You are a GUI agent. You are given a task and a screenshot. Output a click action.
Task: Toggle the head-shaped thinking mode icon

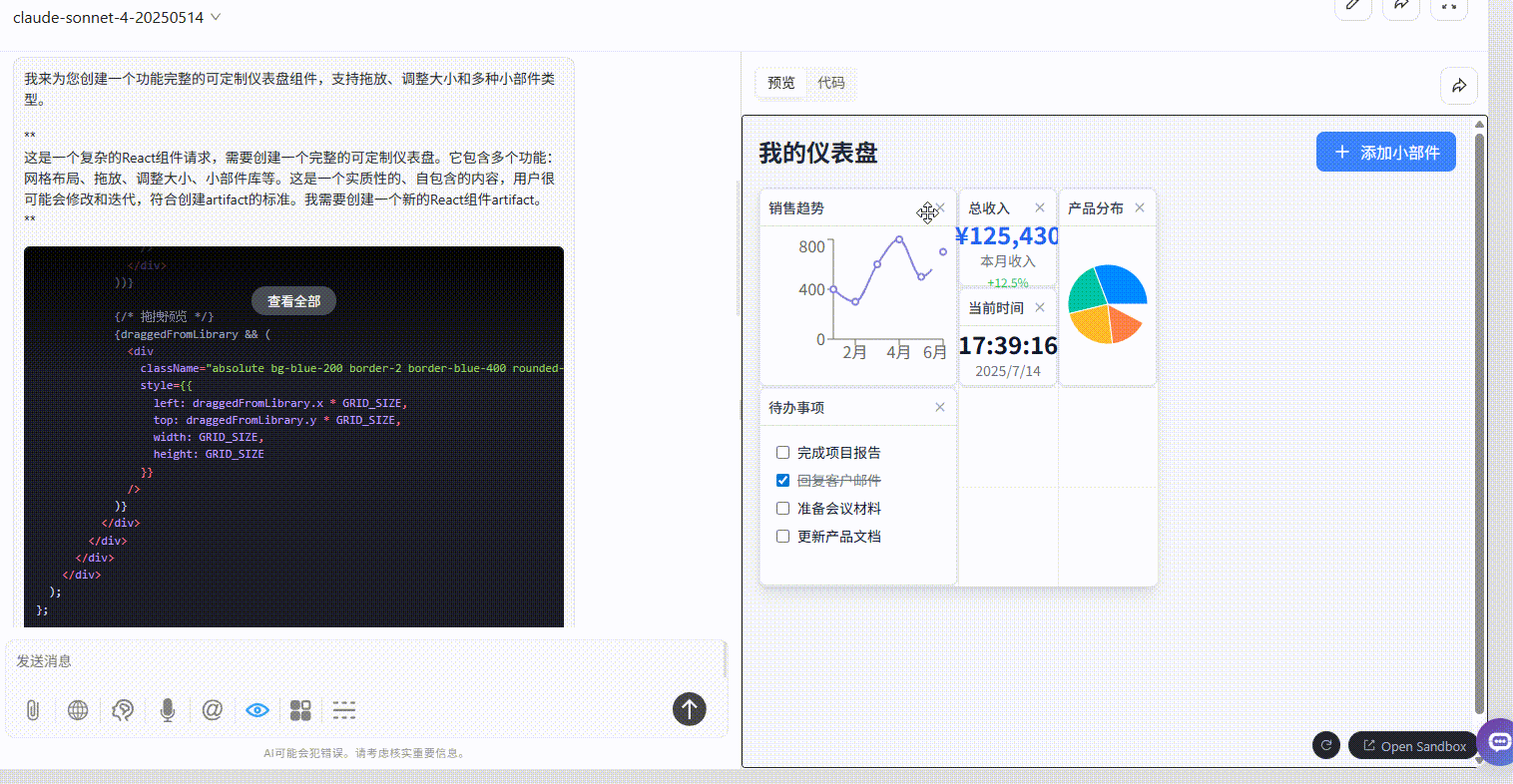123,710
